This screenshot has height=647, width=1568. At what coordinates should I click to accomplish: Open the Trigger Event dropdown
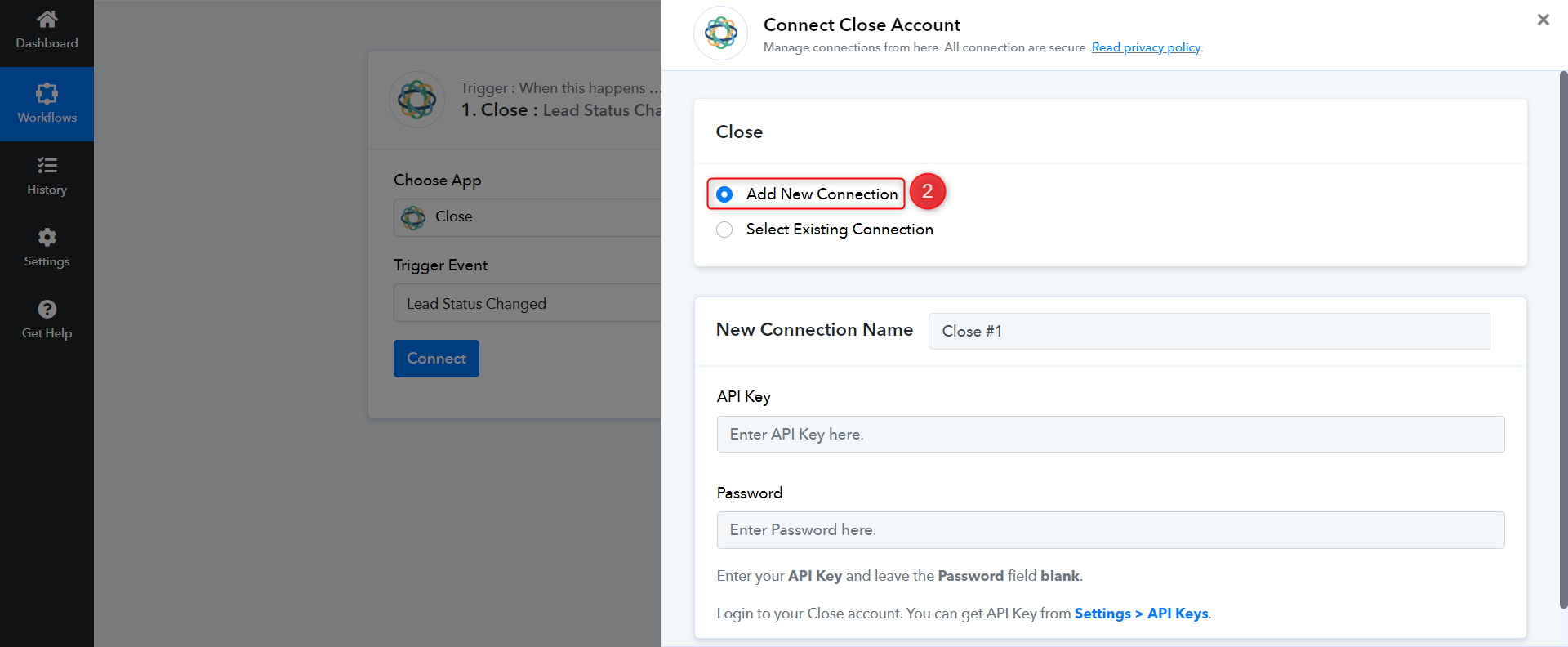pos(528,303)
